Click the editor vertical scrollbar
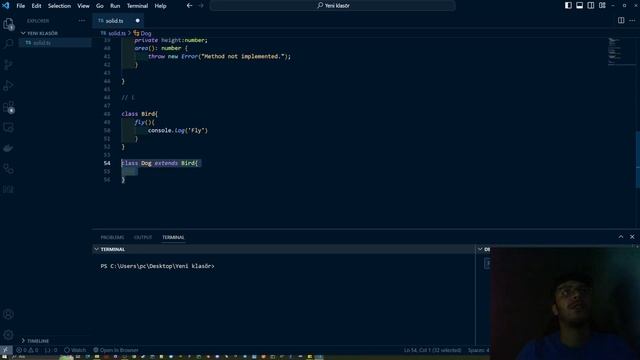Screen dimensions: 640x360 tap(637, 159)
